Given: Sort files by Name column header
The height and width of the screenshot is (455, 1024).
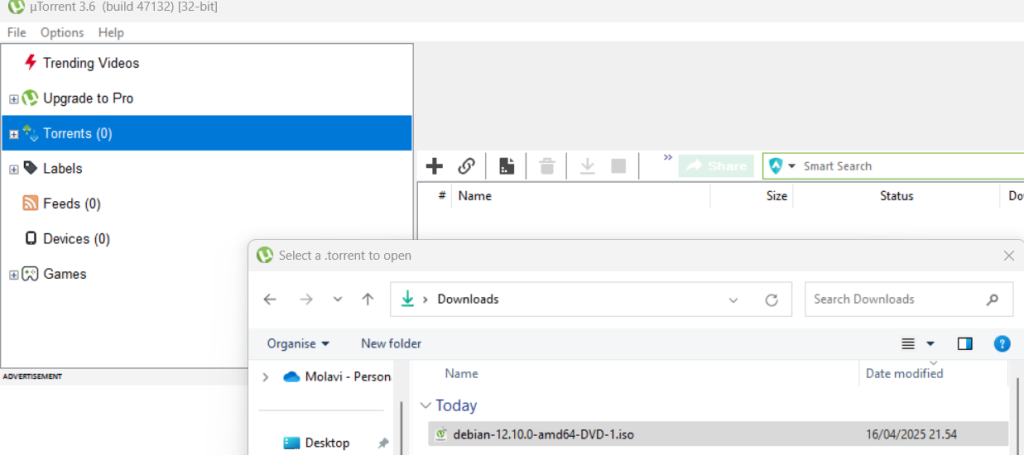Looking at the screenshot, I should click(x=461, y=373).
